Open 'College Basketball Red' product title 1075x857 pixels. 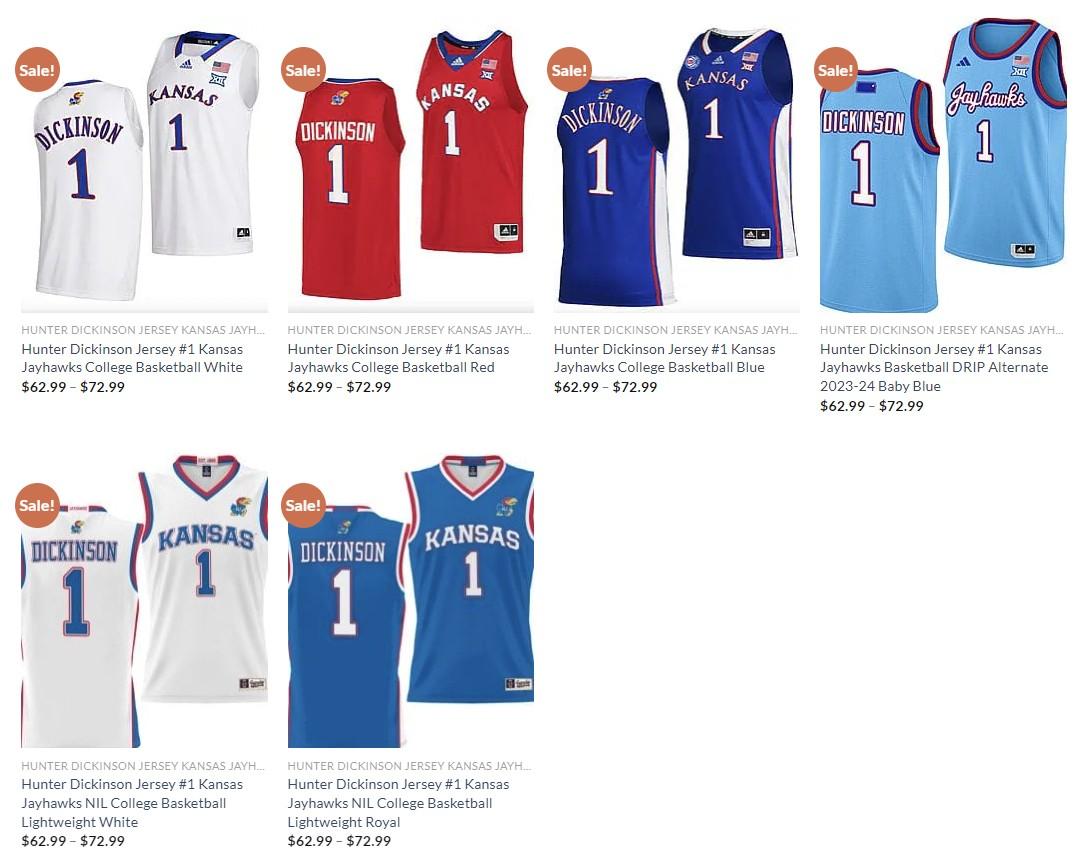point(398,358)
